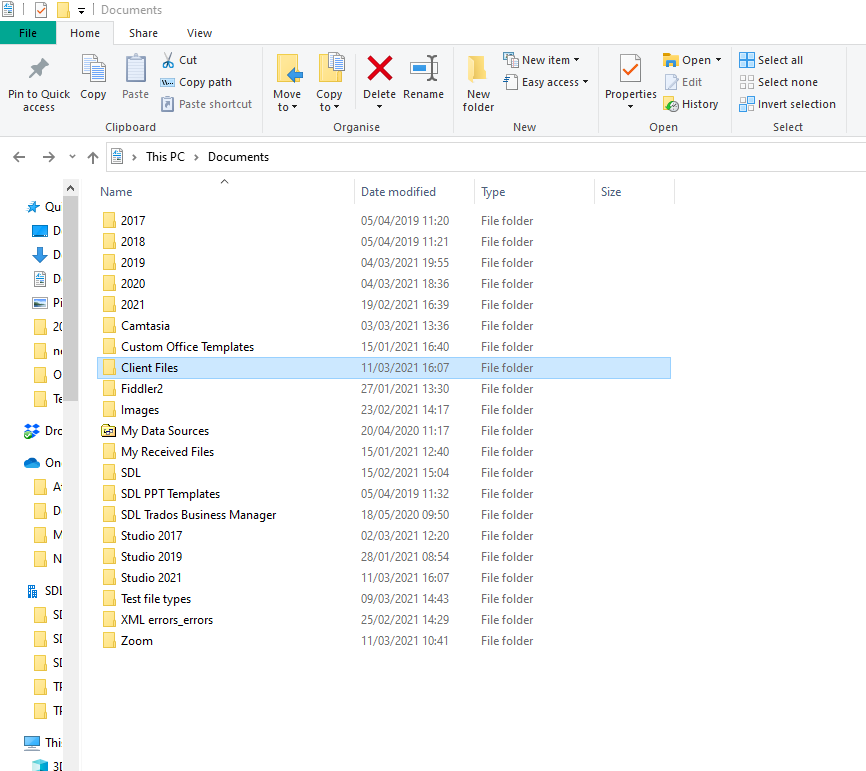Viewport: 866px width, 771px height.
Task: Expand the Easy access dropdown
Action: (546, 82)
